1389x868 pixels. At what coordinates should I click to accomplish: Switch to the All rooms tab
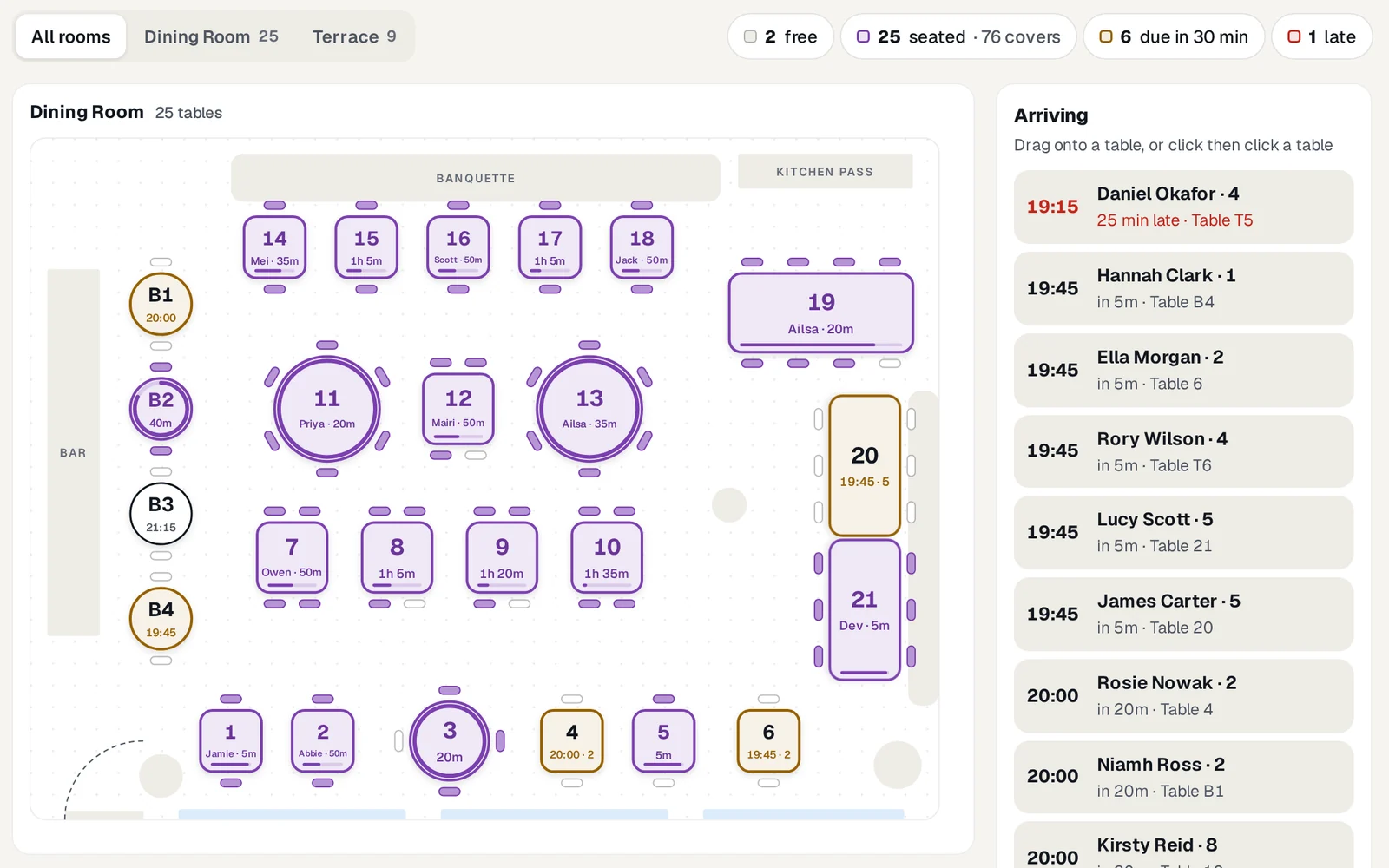point(71,36)
